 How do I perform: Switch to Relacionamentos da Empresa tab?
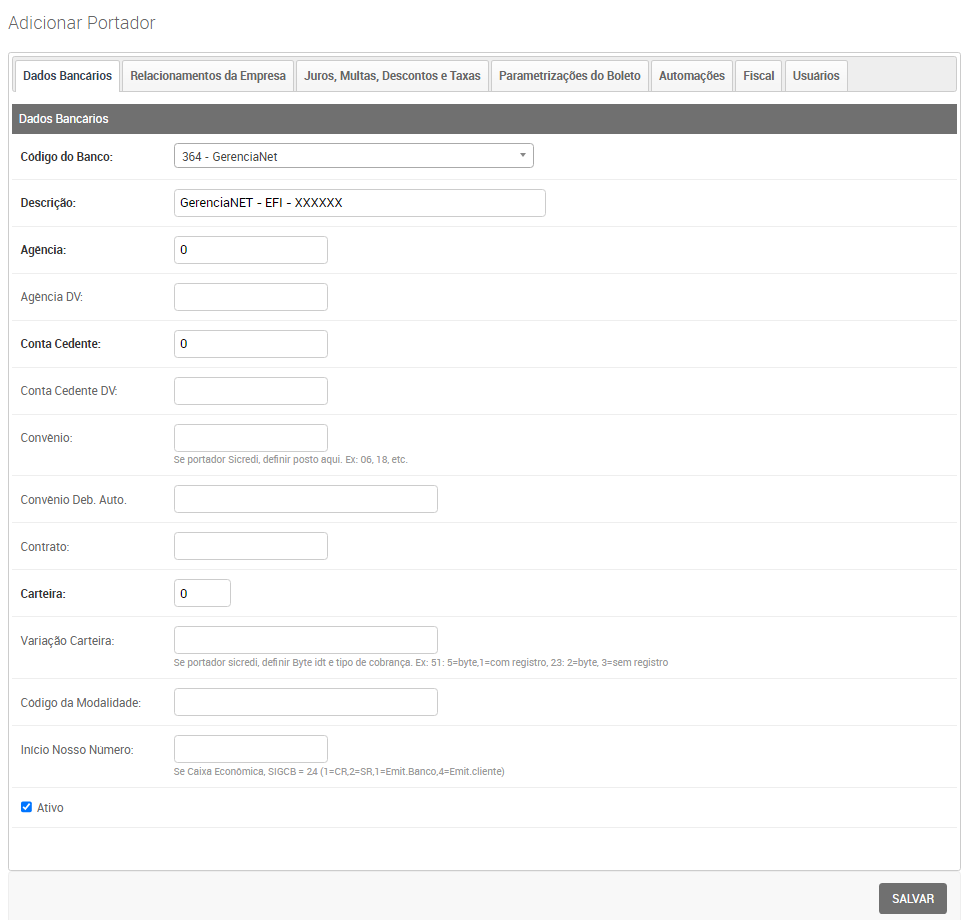[x=208, y=76]
